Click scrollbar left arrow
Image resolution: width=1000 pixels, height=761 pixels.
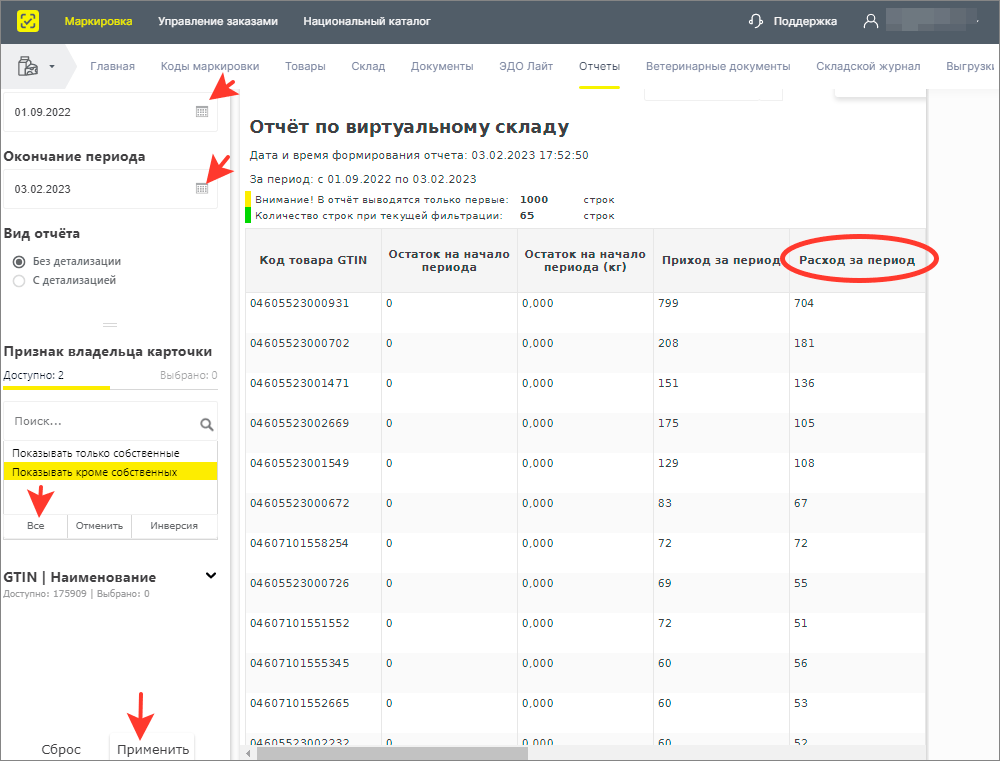(x=248, y=754)
